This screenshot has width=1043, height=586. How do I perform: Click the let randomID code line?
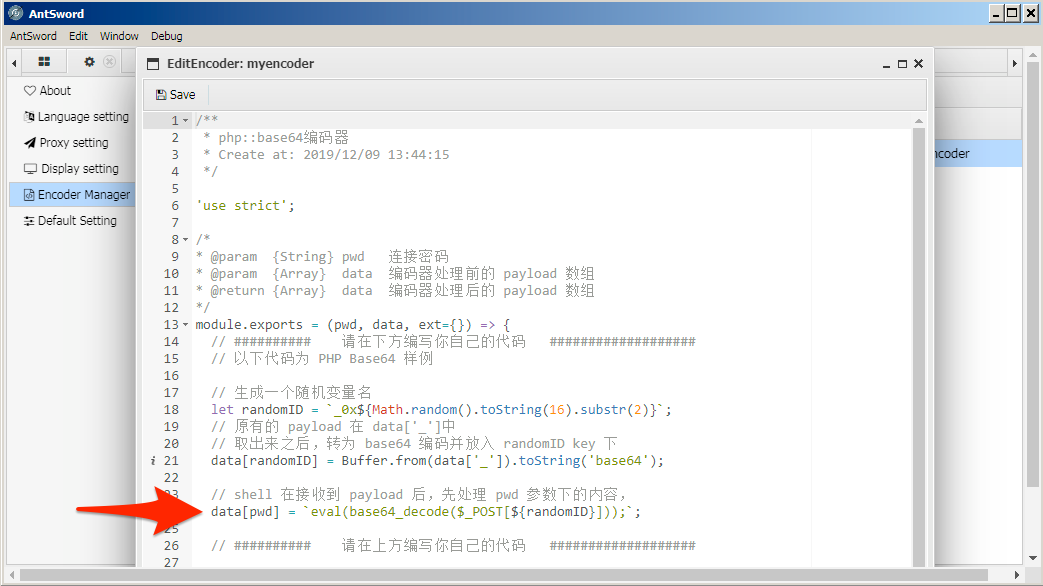coord(441,410)
